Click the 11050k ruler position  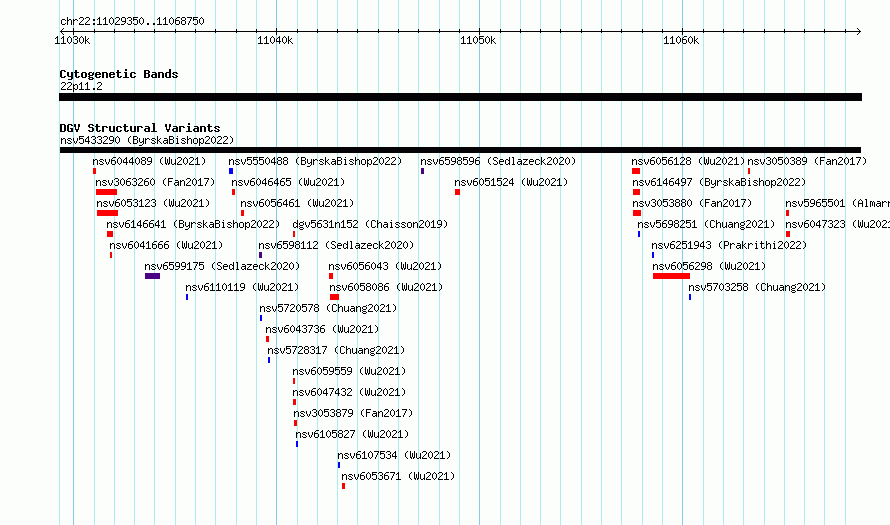[478, 40]
